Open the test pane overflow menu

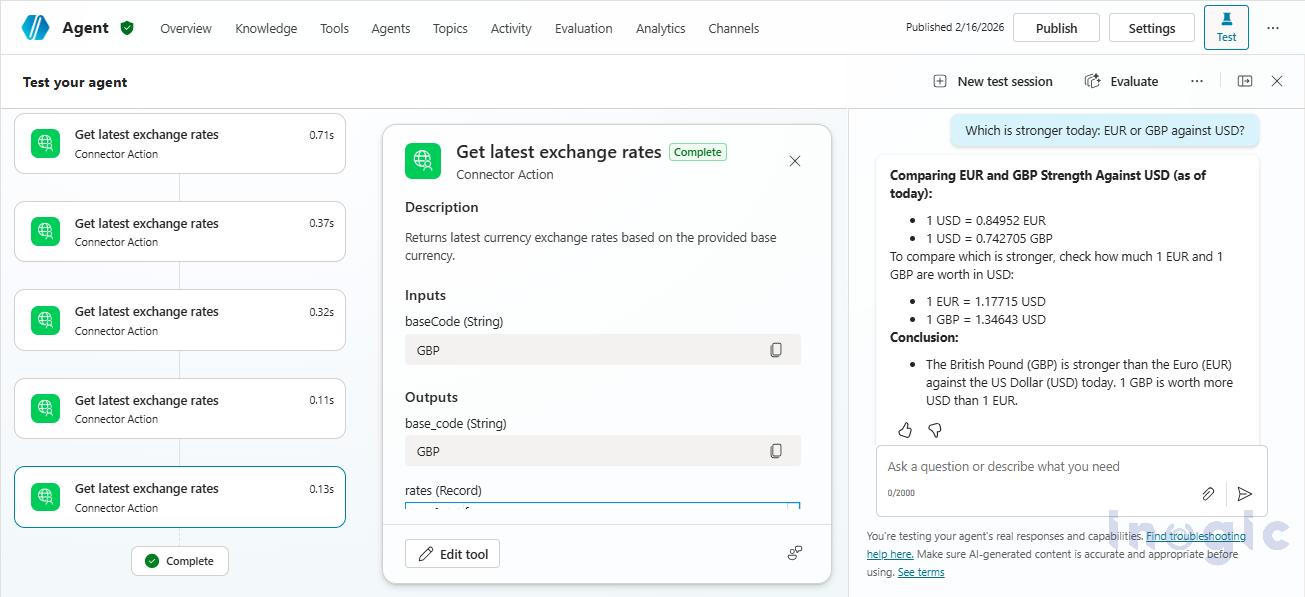pyautogui.click(x=1197, y=81)
